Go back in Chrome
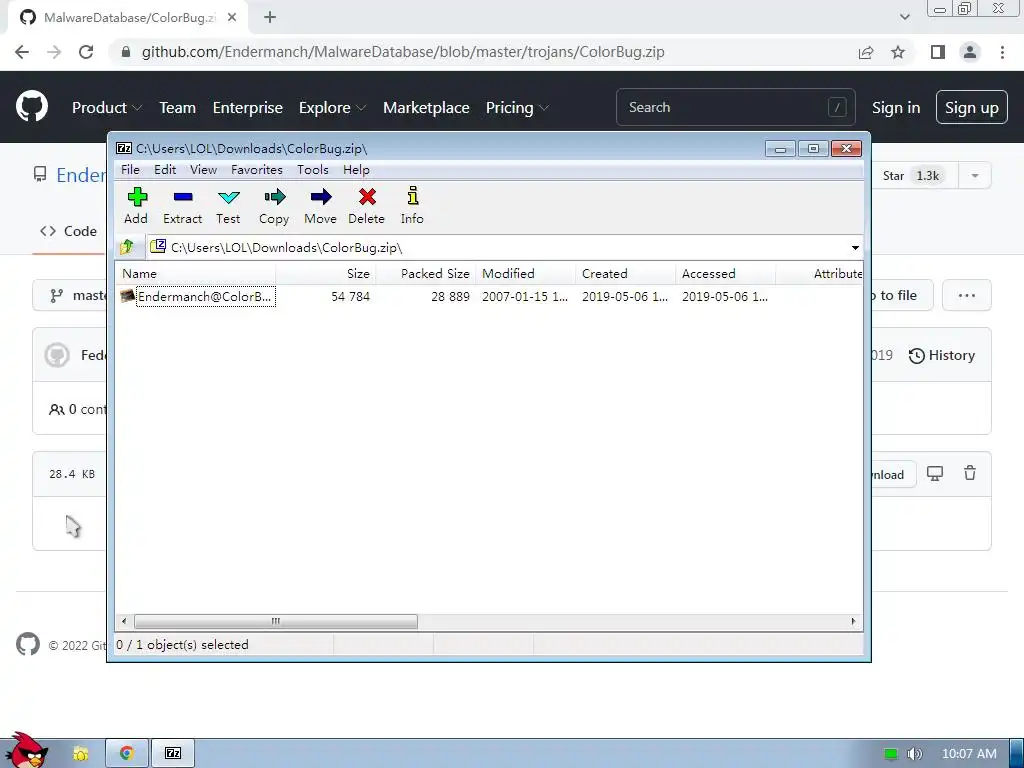1024x768 pixels. pos(22,52)
